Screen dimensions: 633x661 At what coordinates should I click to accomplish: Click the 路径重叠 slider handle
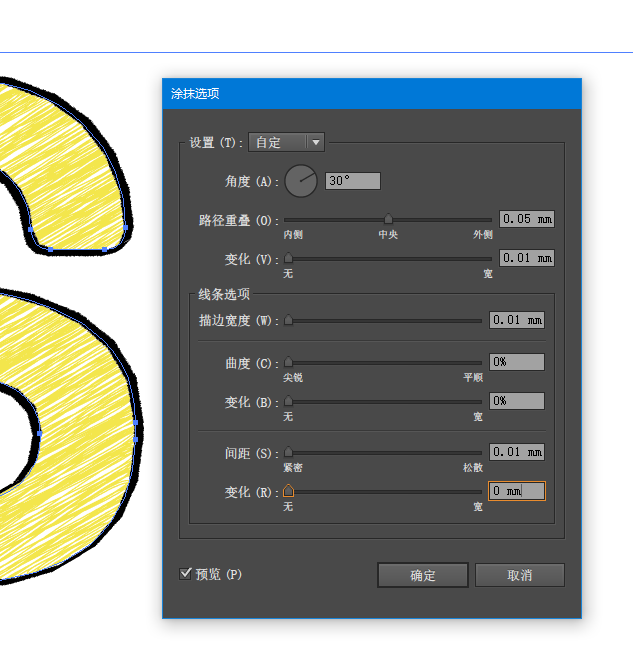(x=388, y=219)
